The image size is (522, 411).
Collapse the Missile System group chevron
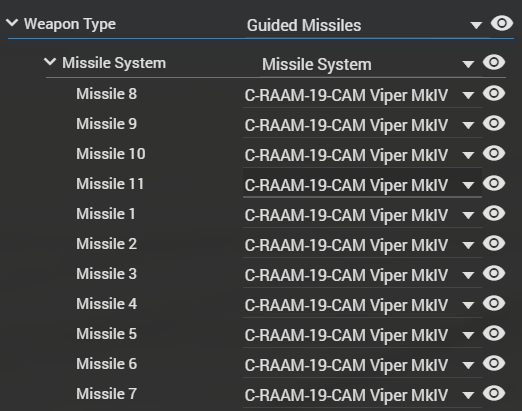[x=50, y=62]
